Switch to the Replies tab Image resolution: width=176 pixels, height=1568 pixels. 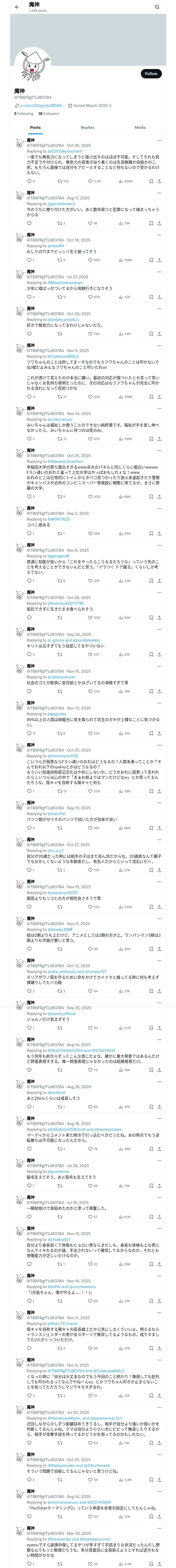coord(87,128)
